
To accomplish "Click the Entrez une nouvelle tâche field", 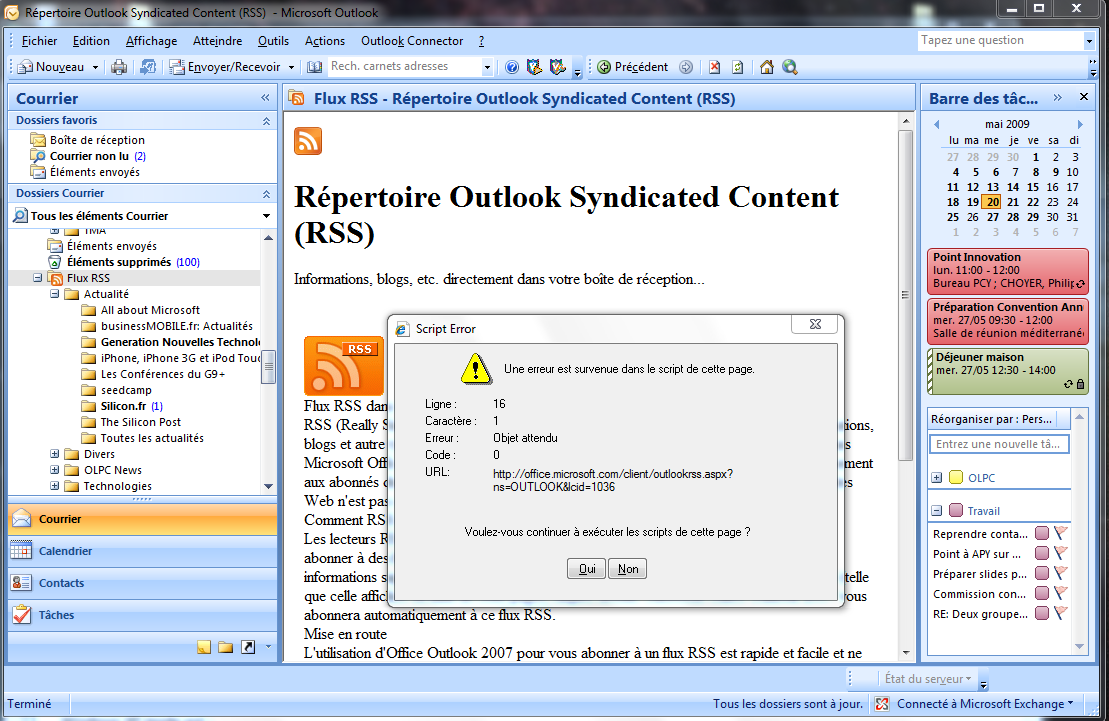I will (x=999, y=444).
